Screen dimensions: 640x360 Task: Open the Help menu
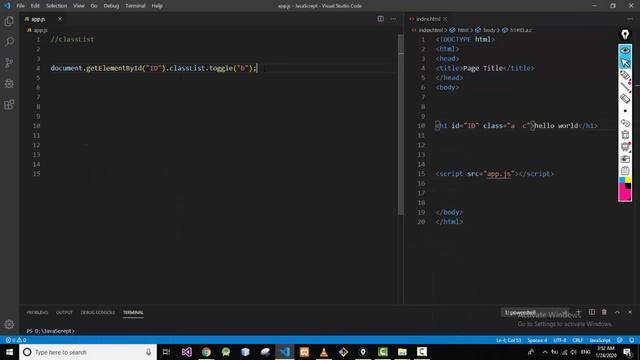pos(157,6)
